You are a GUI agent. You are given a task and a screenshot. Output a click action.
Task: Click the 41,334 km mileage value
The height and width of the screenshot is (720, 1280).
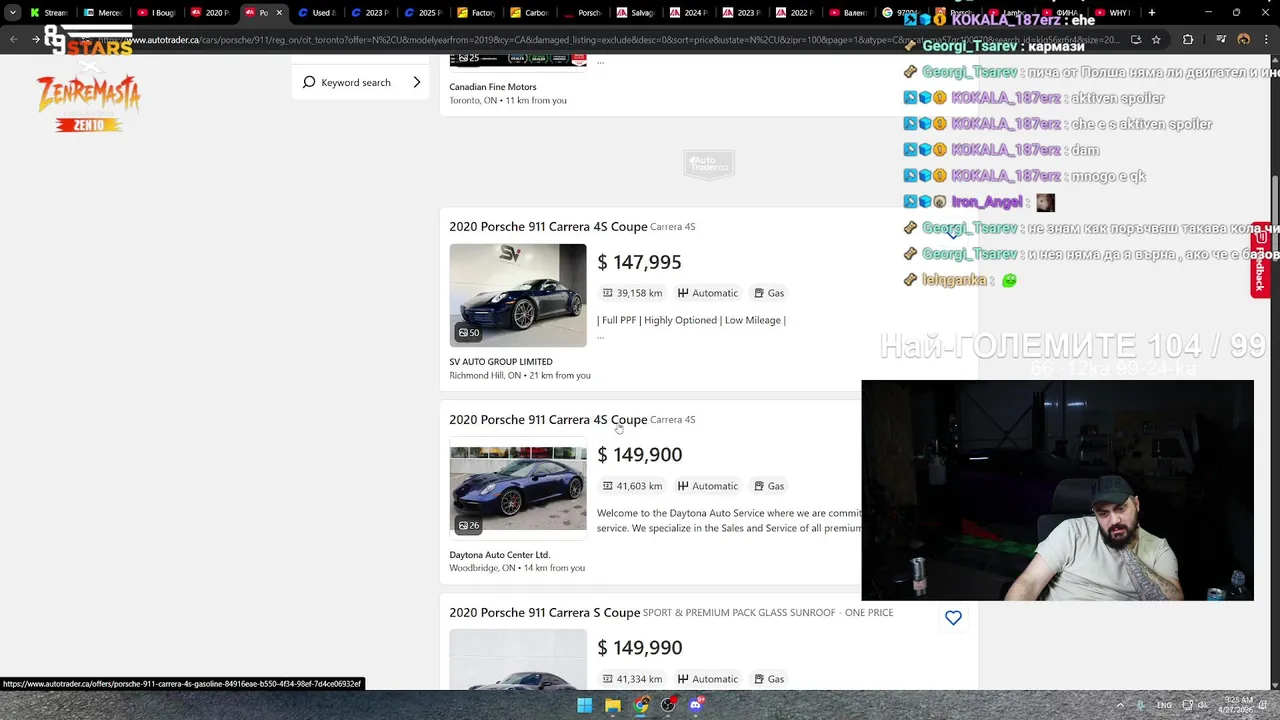[x=639, y=679]
